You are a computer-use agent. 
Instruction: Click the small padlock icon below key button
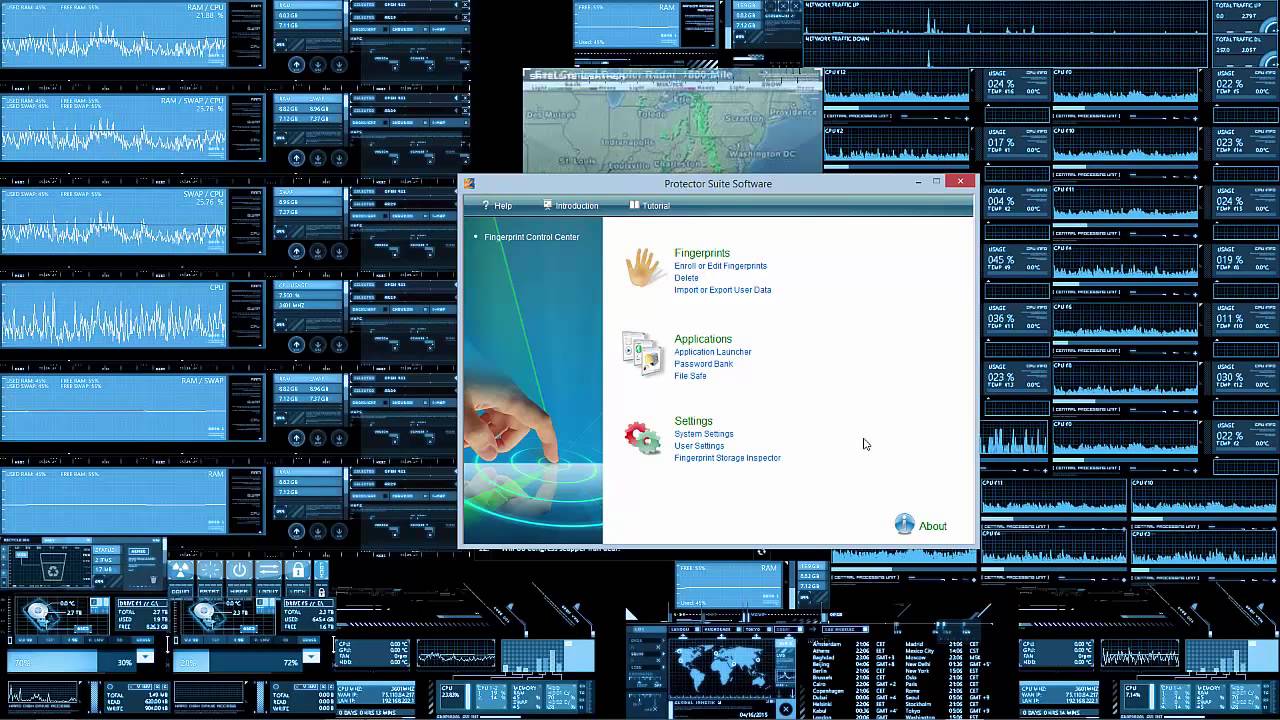pos(321,592)
